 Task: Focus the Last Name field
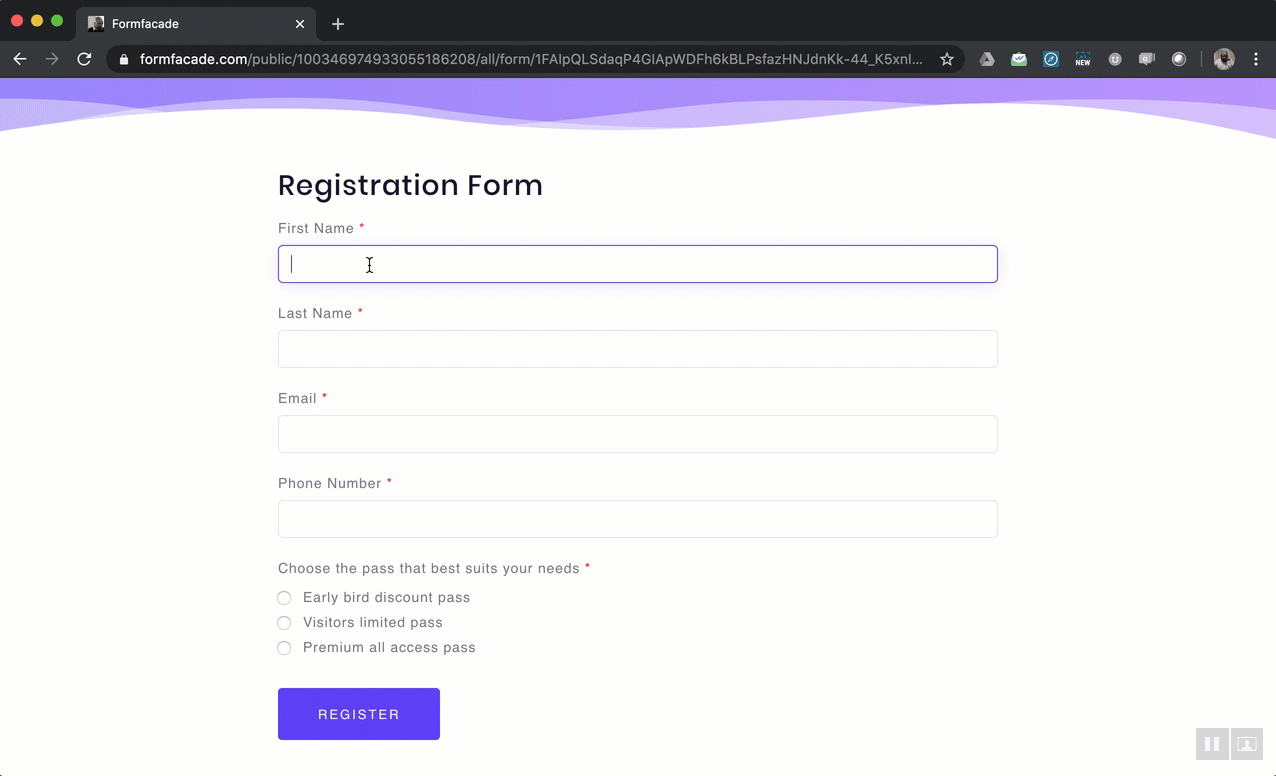tap(637, 349)
